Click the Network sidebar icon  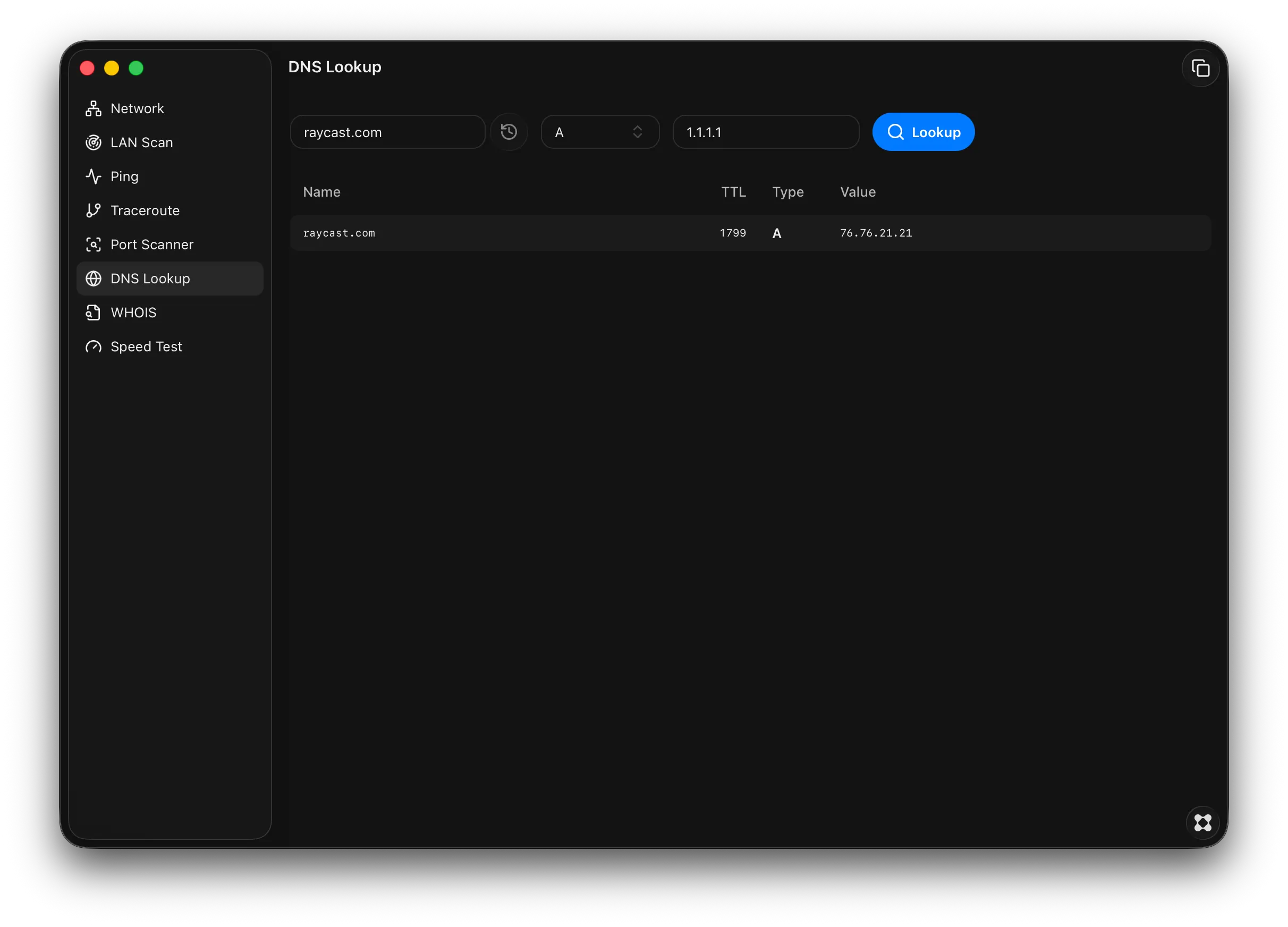tap(93, 108)
